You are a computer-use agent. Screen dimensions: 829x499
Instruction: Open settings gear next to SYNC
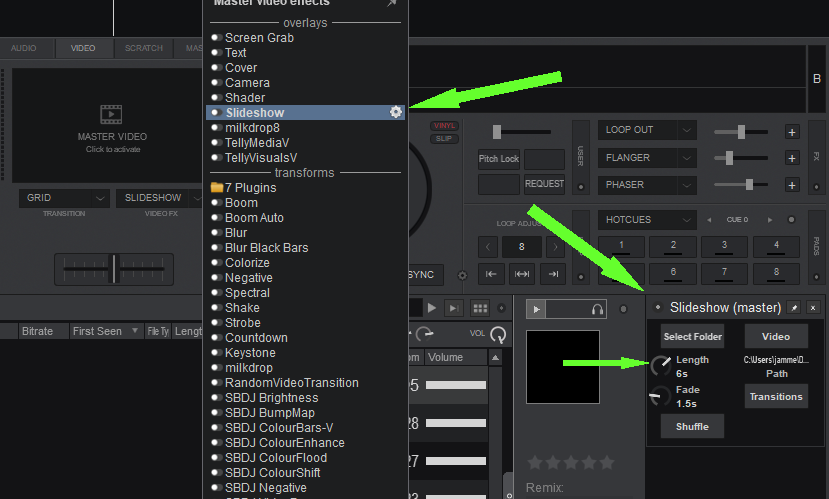[x=462, y=275]
